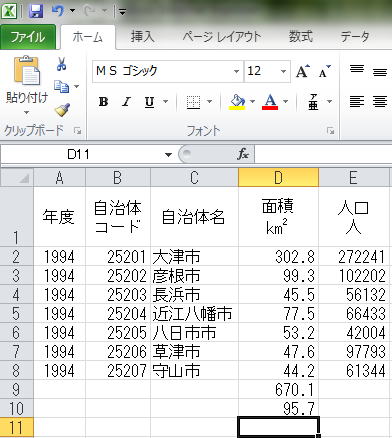Viewport: 392px width, 438px height.
Task: Click the Name Box showing D11
Action: [81, 154]
